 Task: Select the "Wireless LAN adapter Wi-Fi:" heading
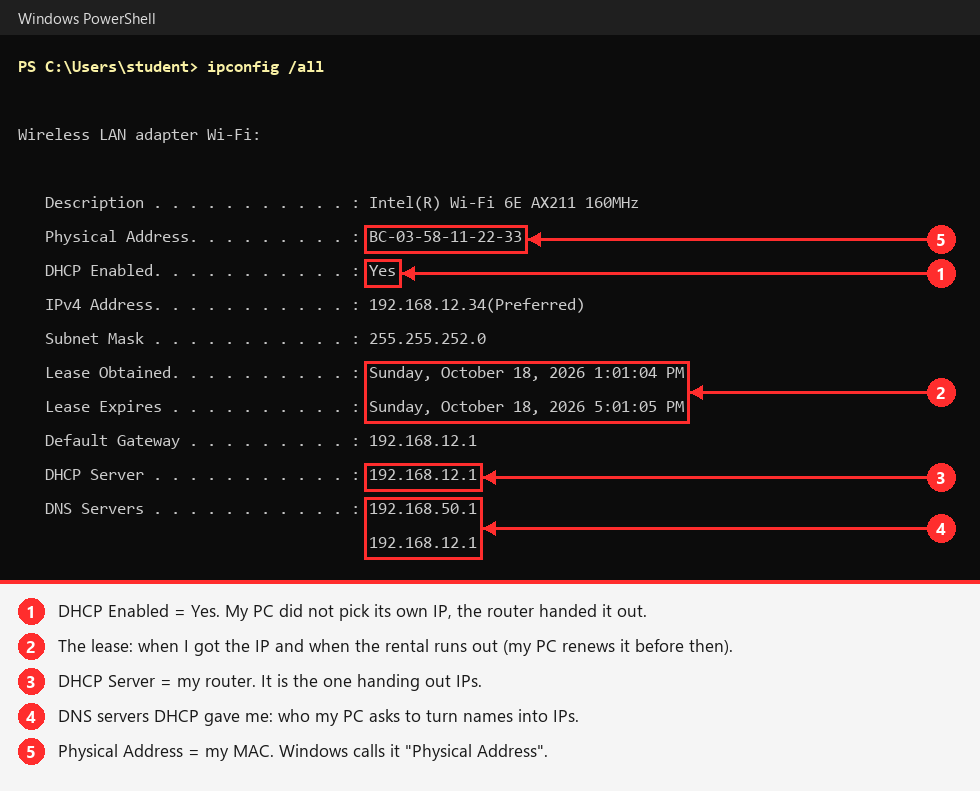coord(139,135)
